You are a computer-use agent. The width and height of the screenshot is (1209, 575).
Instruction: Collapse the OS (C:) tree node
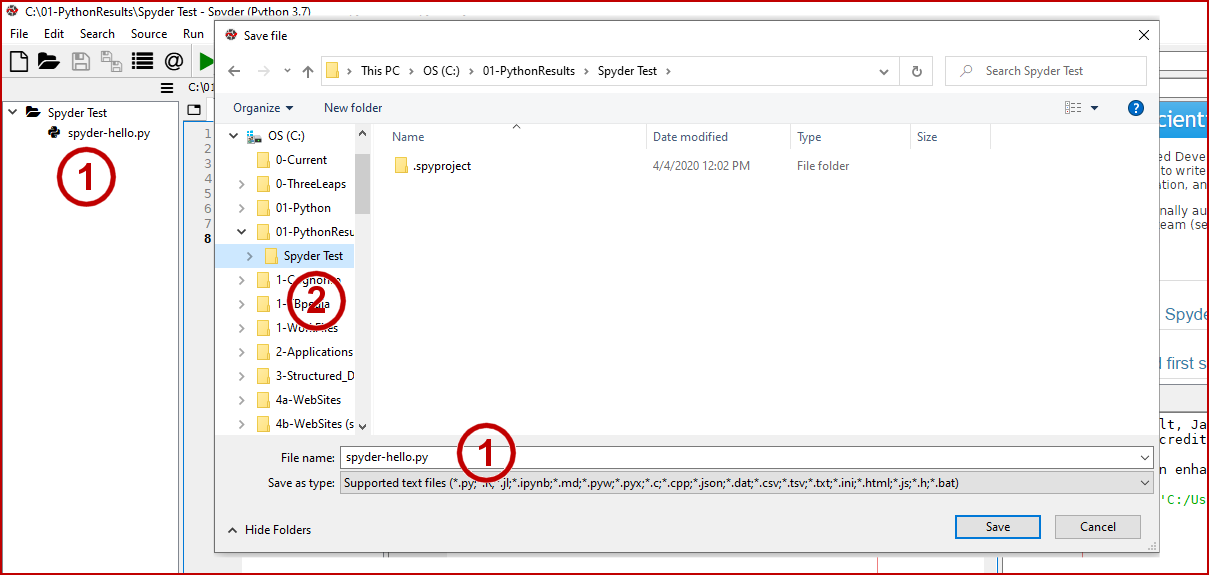[234, 136]
